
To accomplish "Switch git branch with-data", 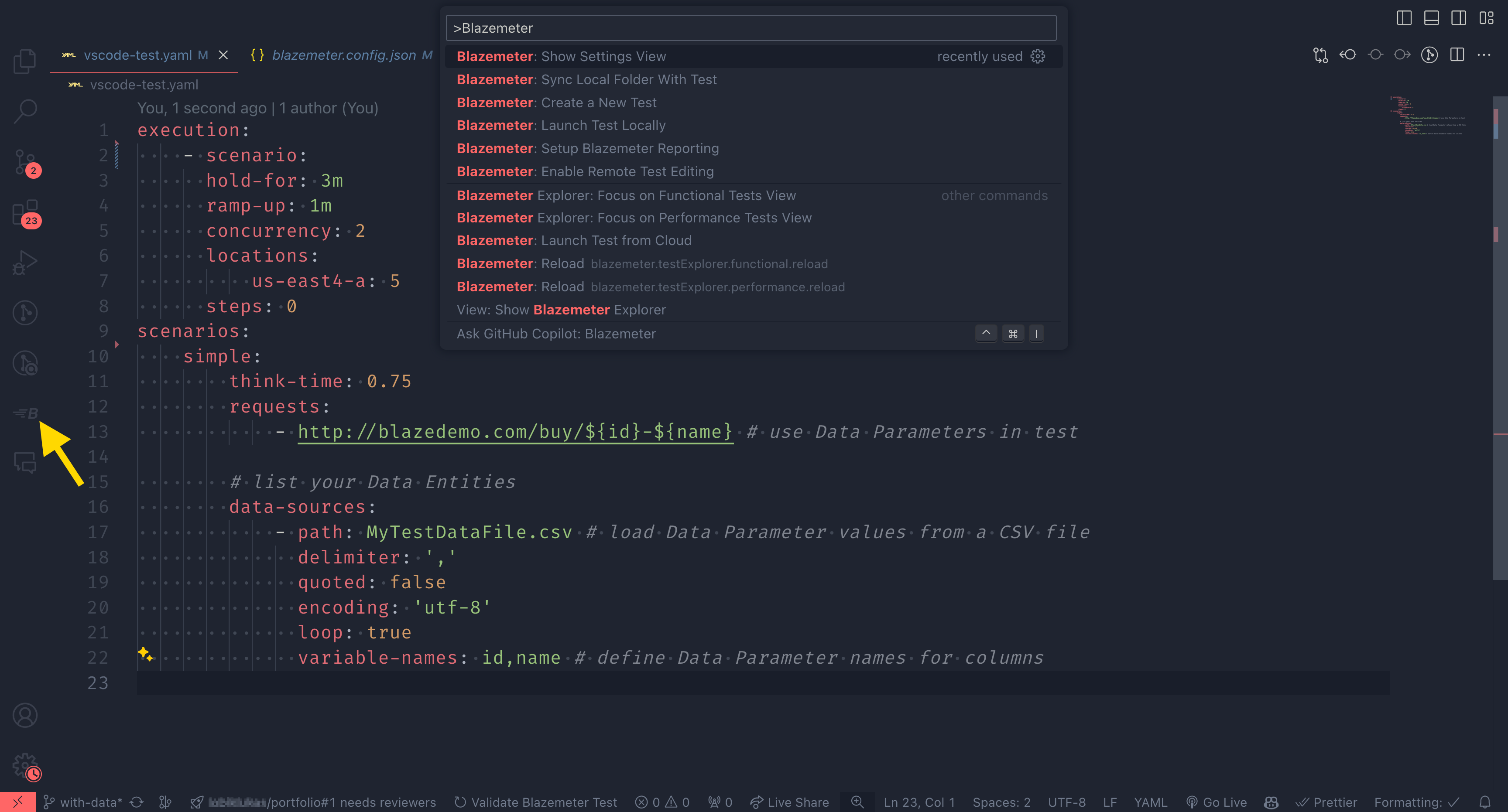I will click(x=82, y=802).
